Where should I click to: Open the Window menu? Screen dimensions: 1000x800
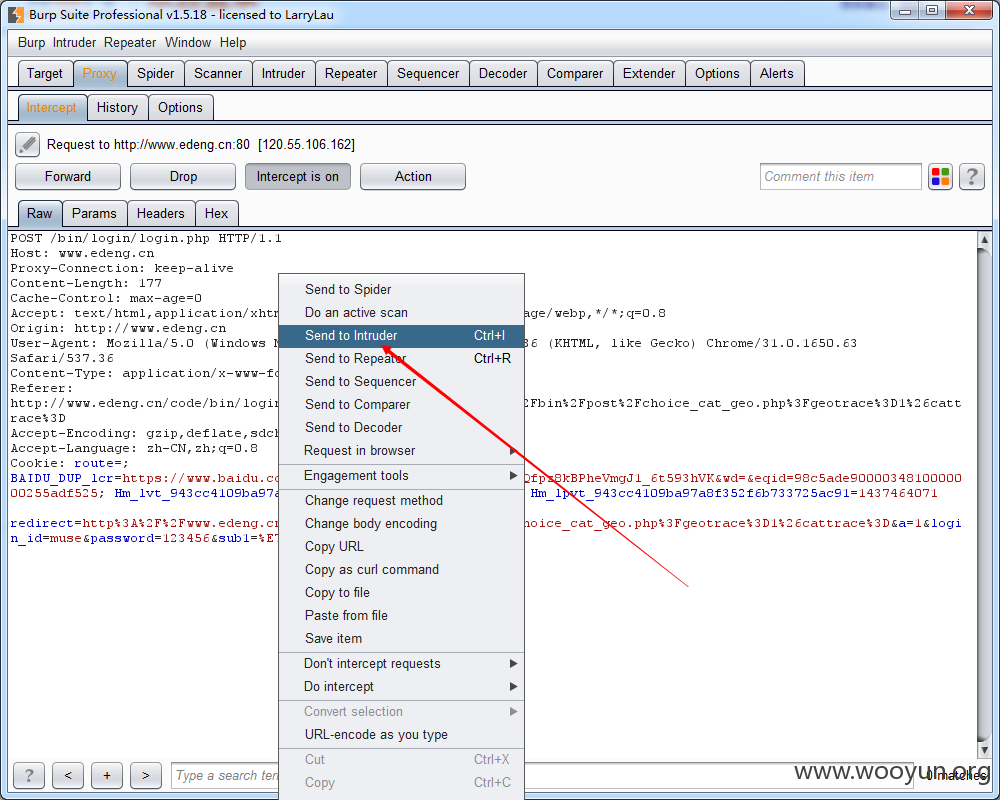tap(188, 43)
